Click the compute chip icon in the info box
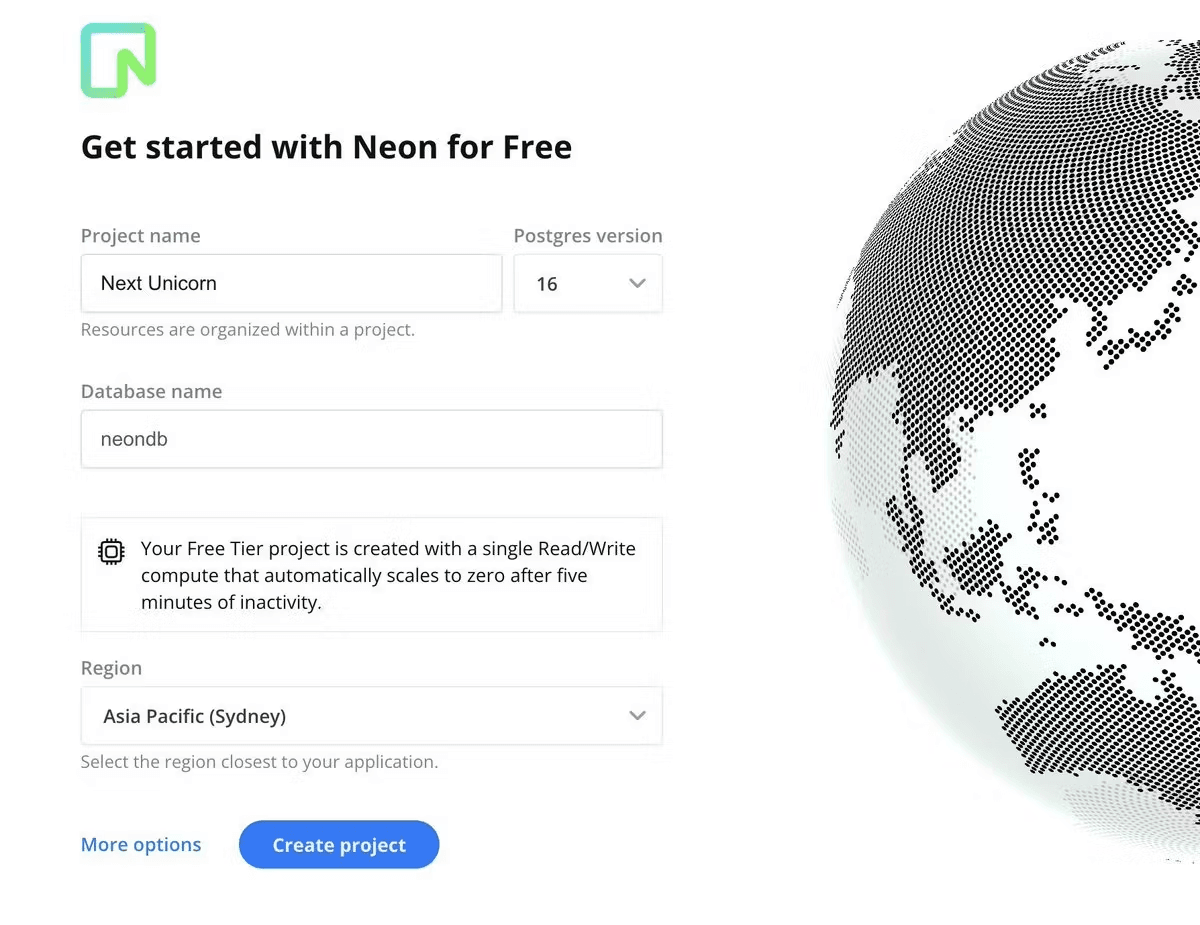1200x925 pixels. [x=110, y=551]
